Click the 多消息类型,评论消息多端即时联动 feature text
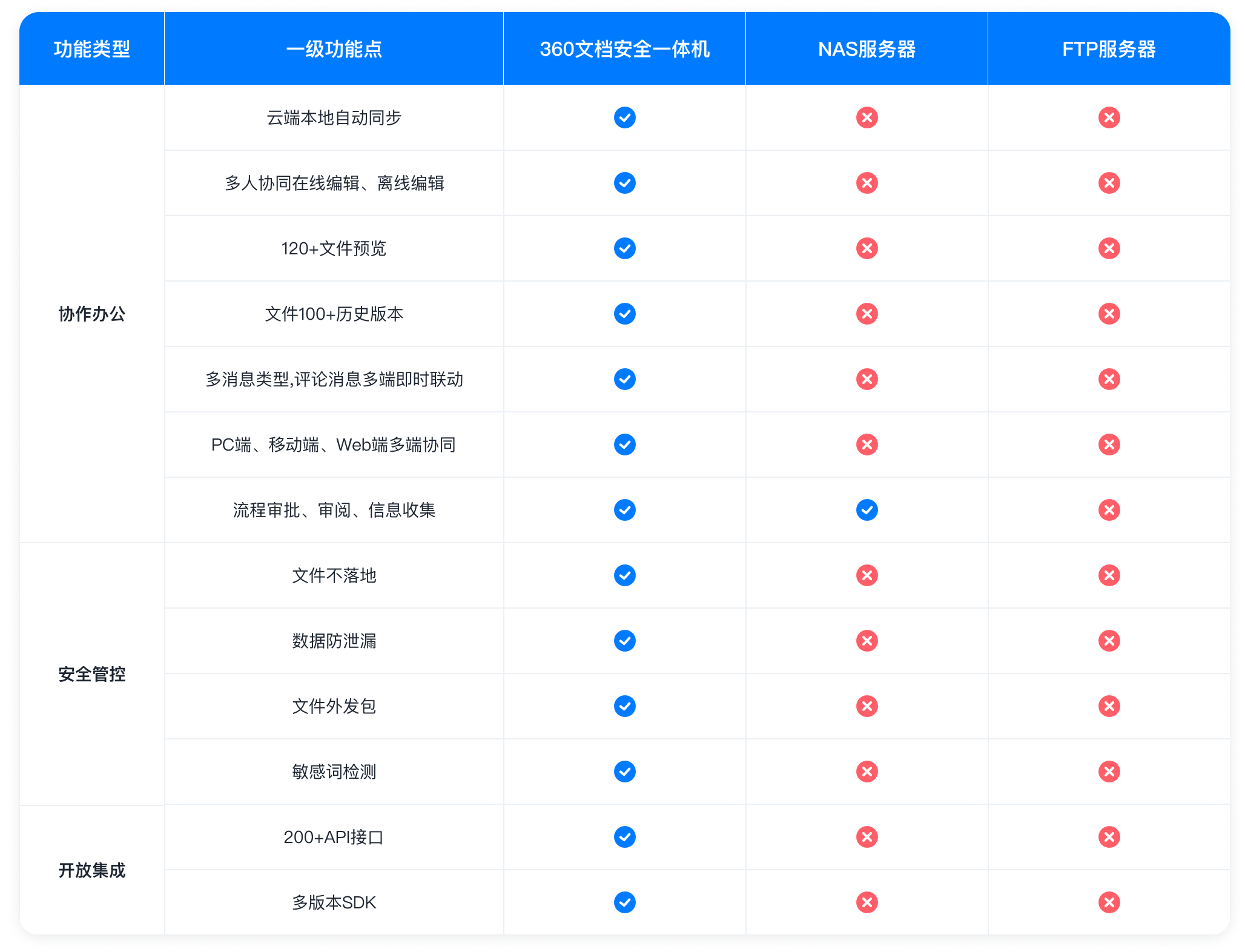 click(x=334, y=379)
